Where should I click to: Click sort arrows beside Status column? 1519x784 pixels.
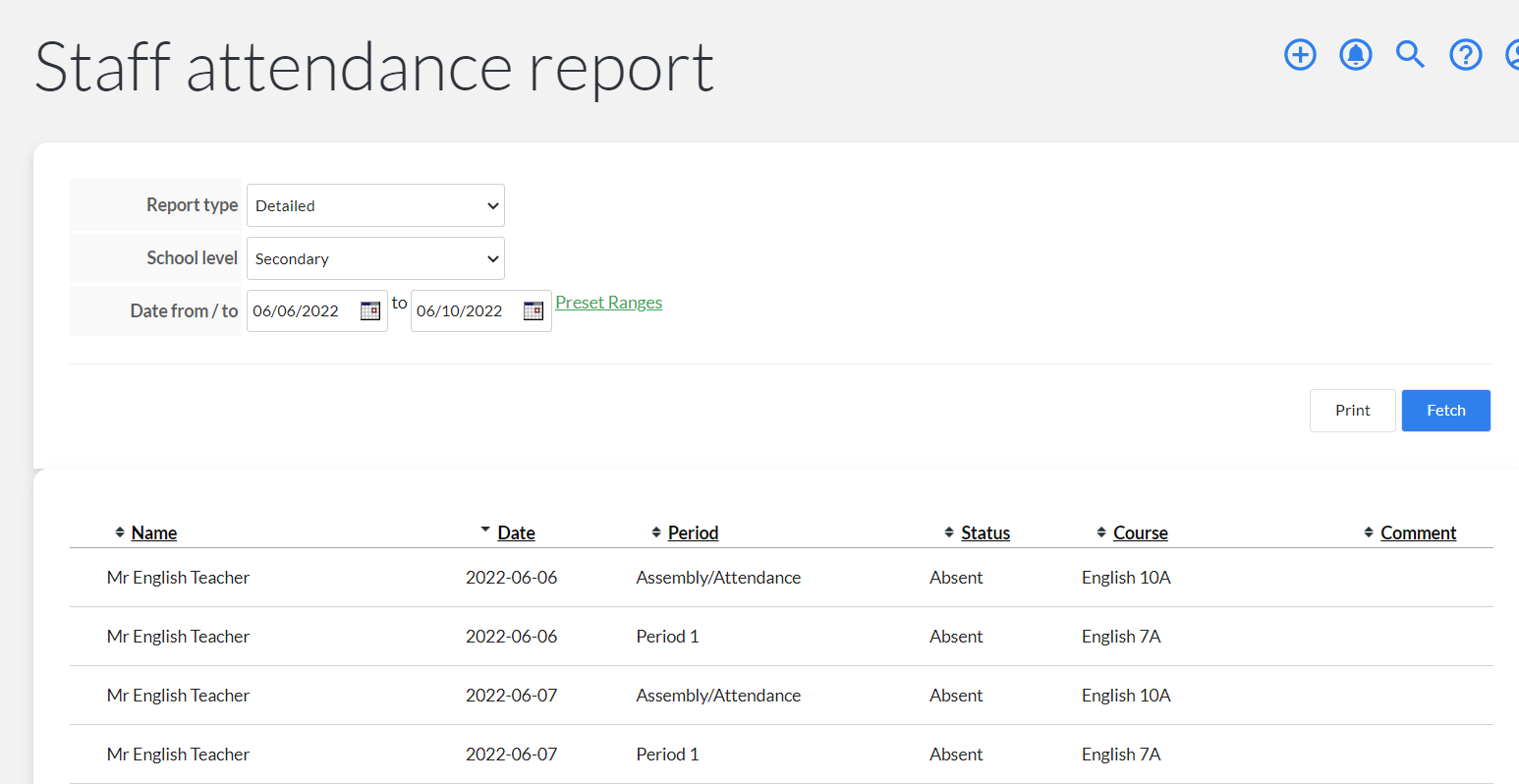pos(949,532)
